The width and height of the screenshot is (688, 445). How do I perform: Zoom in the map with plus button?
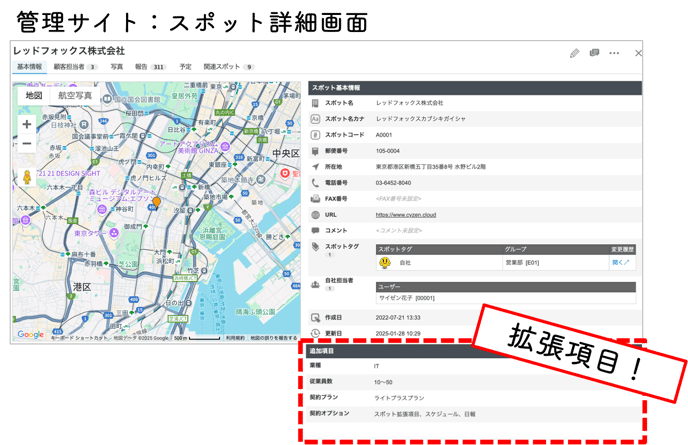point(27,125)
